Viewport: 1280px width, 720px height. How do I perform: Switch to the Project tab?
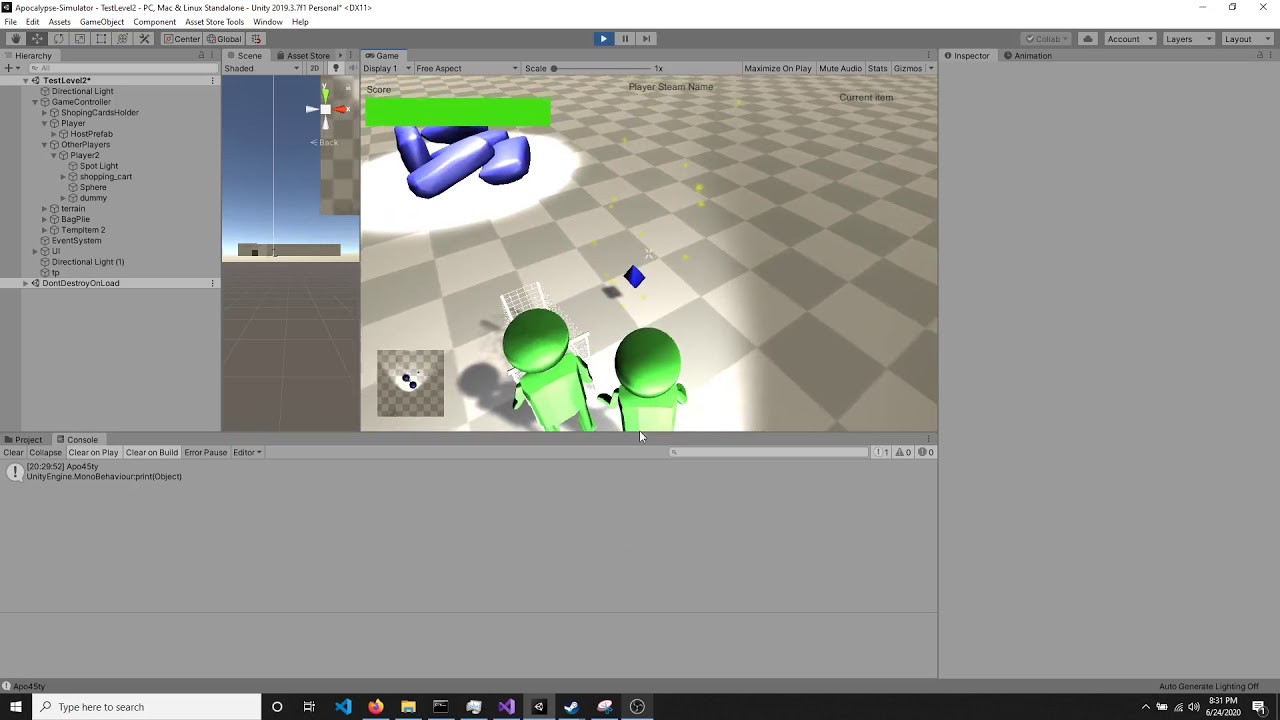23,440
